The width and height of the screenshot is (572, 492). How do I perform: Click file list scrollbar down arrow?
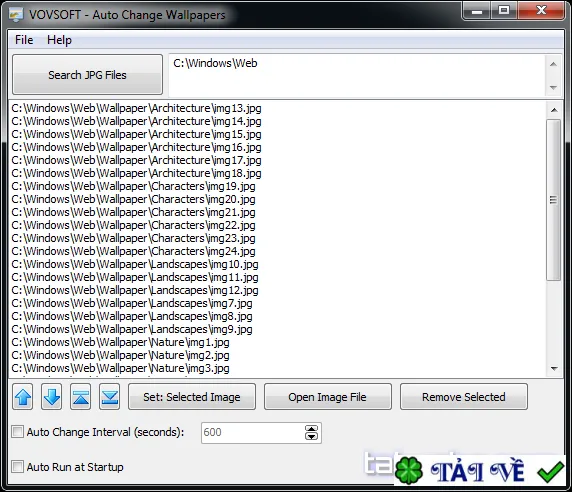[554, 369]
